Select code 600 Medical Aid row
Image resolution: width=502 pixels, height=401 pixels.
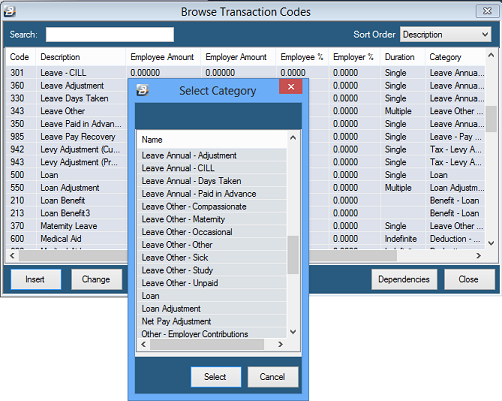tap(67, 239)
